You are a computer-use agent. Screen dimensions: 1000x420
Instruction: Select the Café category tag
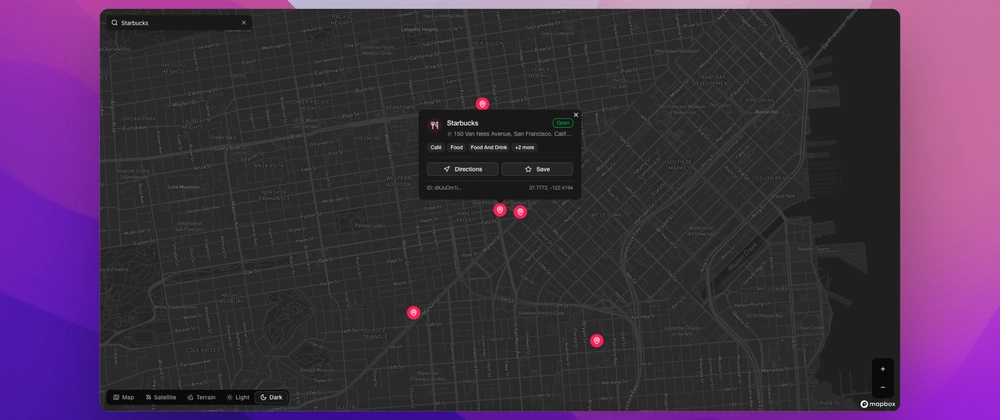(x=436, y=148)
